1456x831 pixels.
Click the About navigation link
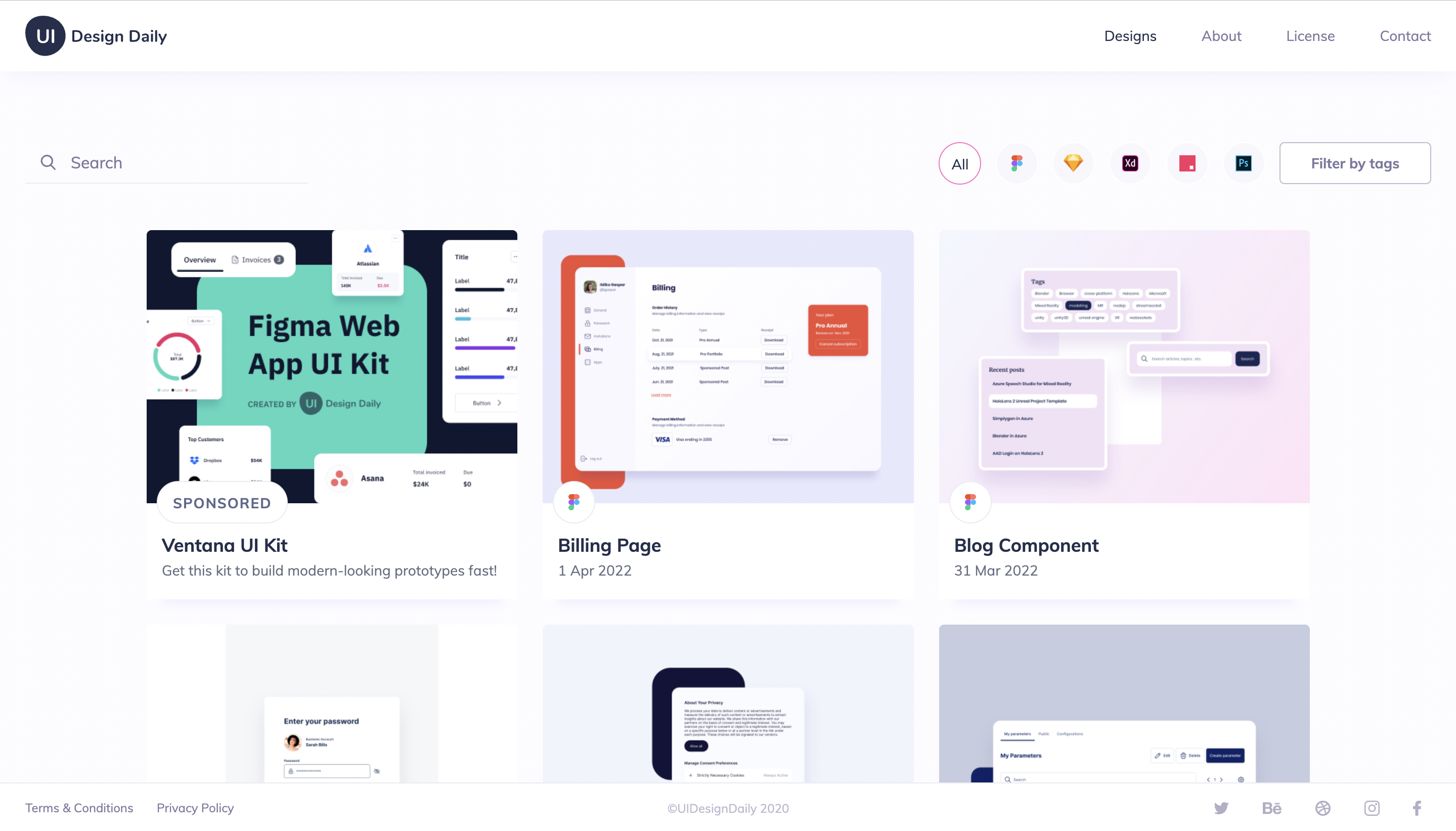tap(1221, 36)
